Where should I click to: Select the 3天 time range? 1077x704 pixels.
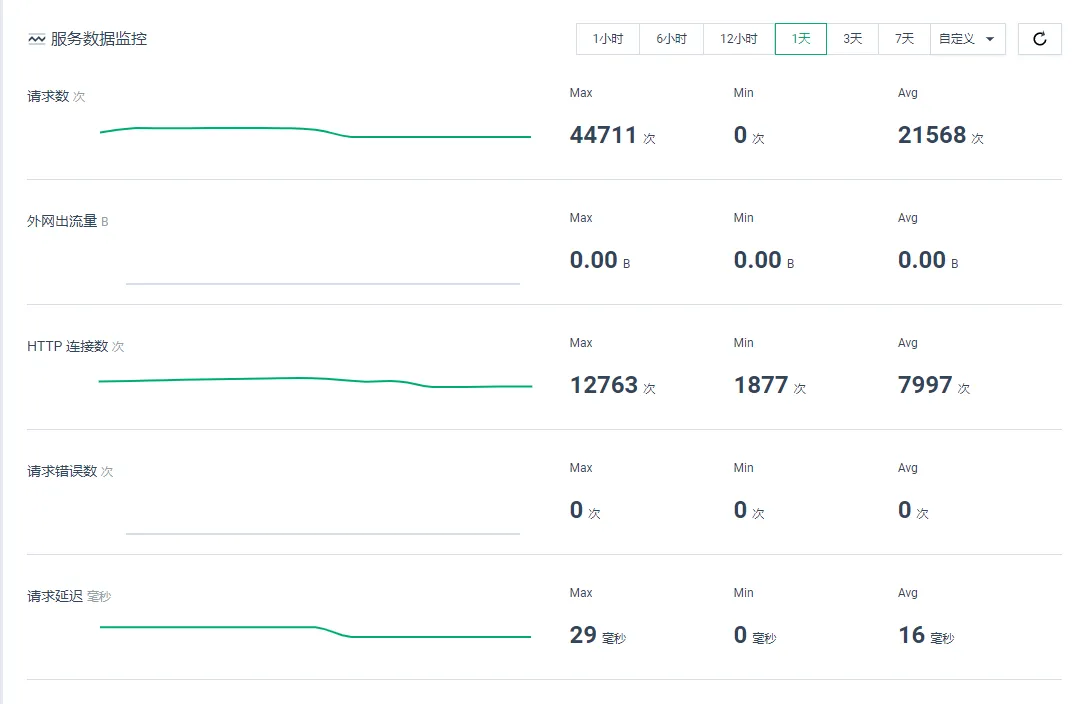pyautogui.click(x=852, y=39)
